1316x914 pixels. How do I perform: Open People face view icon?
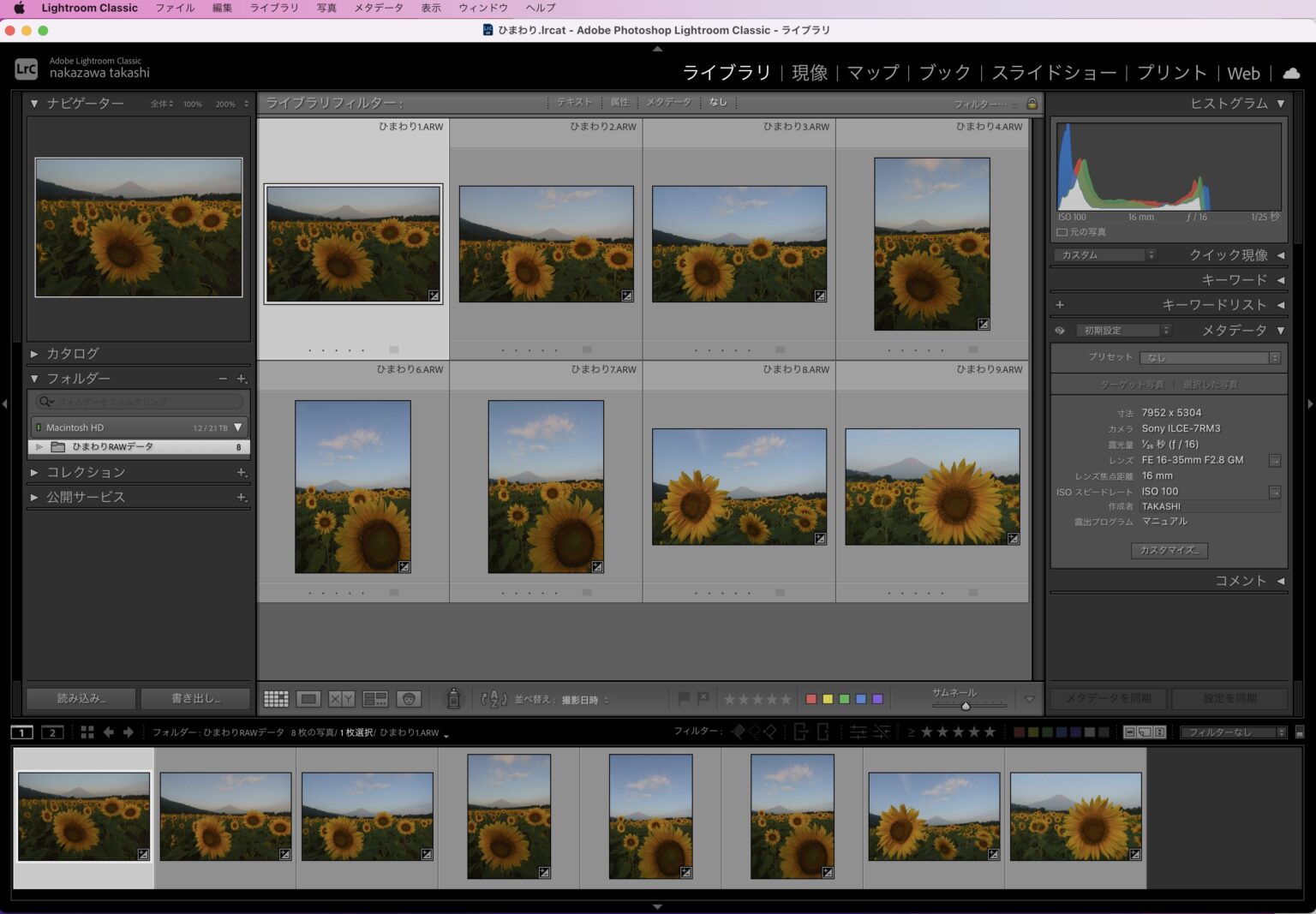(409, 699)
